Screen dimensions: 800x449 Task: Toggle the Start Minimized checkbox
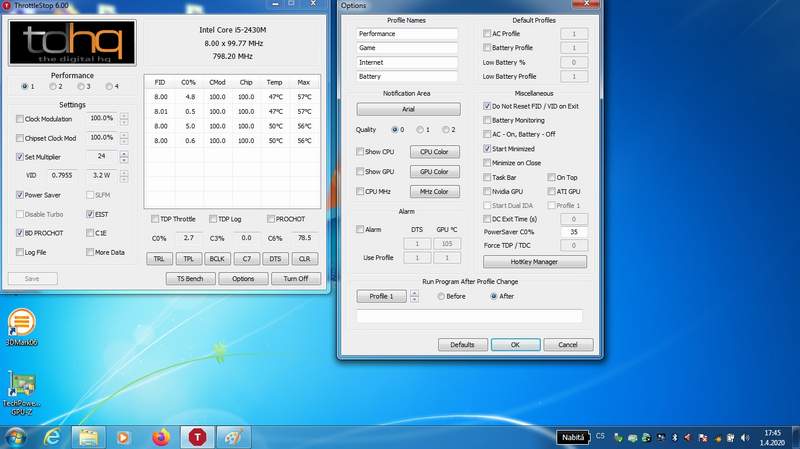(487, 148)
